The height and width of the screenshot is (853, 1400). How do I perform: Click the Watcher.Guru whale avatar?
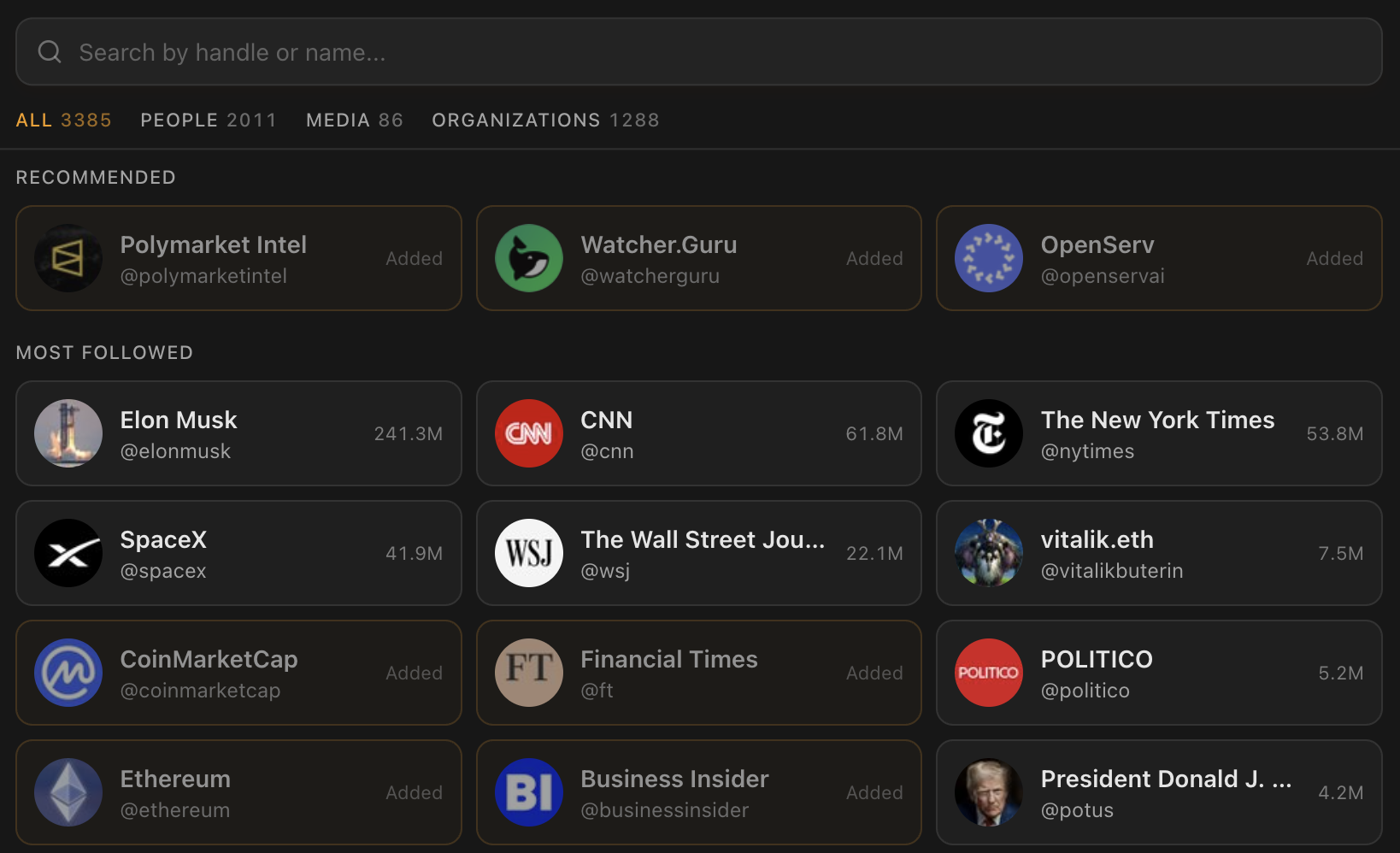click(x=529, y=258)
